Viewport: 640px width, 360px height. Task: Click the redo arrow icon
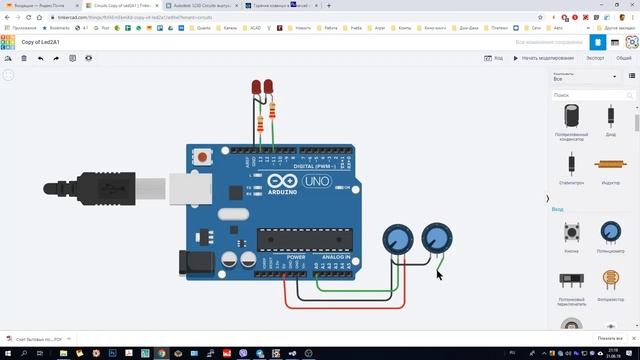[56, 58]
